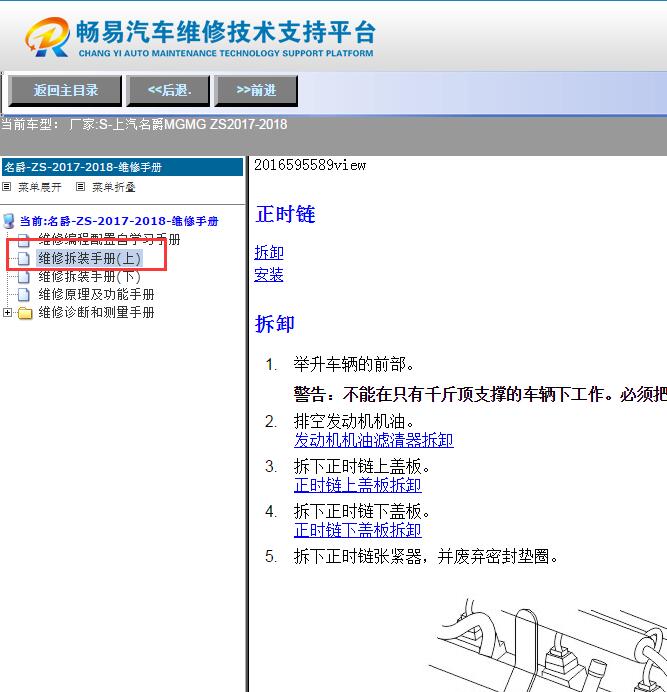Image resolution: width=667 pixels, height=692 pixels.
Task: Expand all menus via 菜单展开 text
Action: pos(40,187)
